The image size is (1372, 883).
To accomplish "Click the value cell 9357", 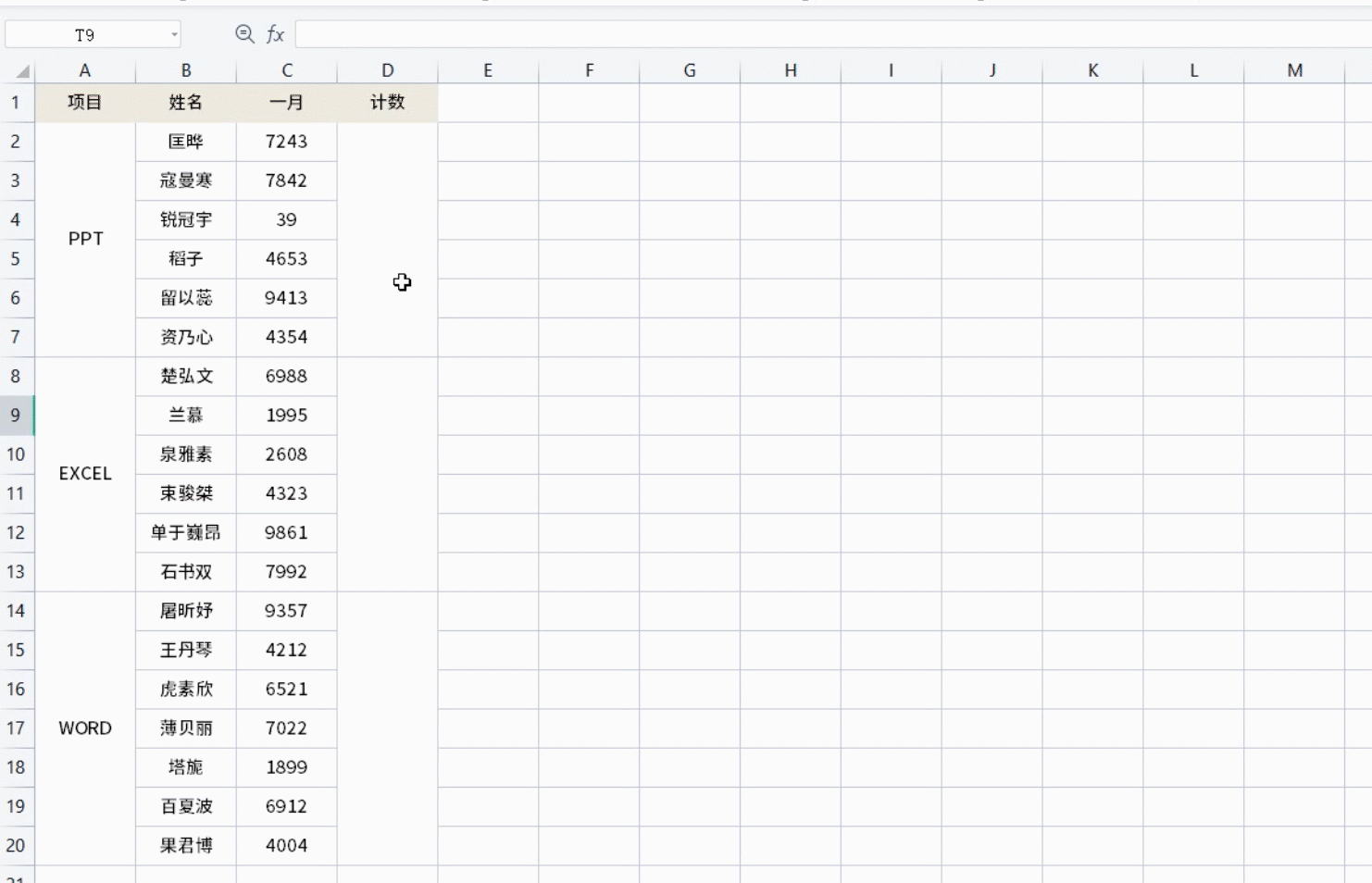I will tap(287, 611).
